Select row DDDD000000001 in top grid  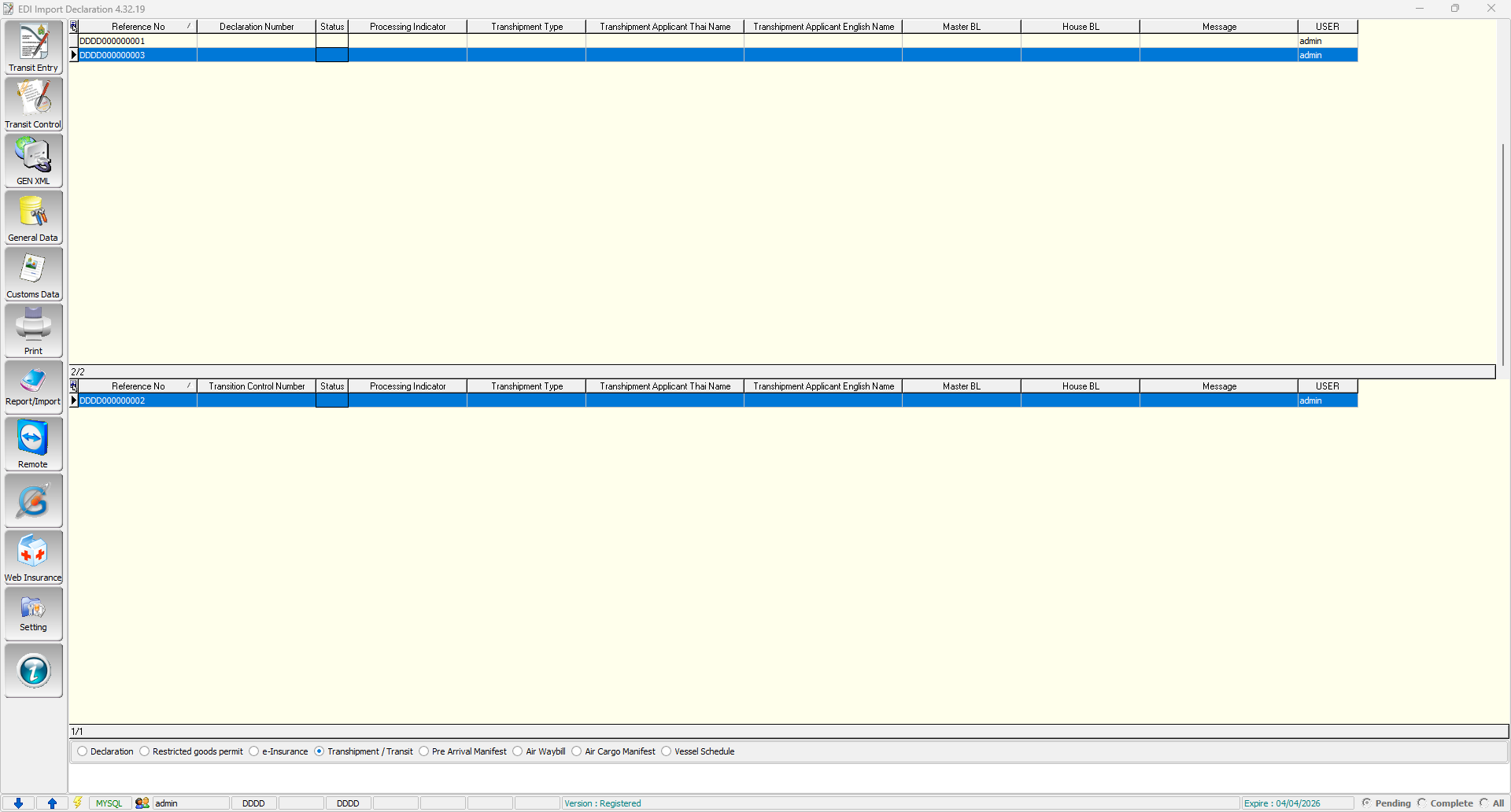113,41
